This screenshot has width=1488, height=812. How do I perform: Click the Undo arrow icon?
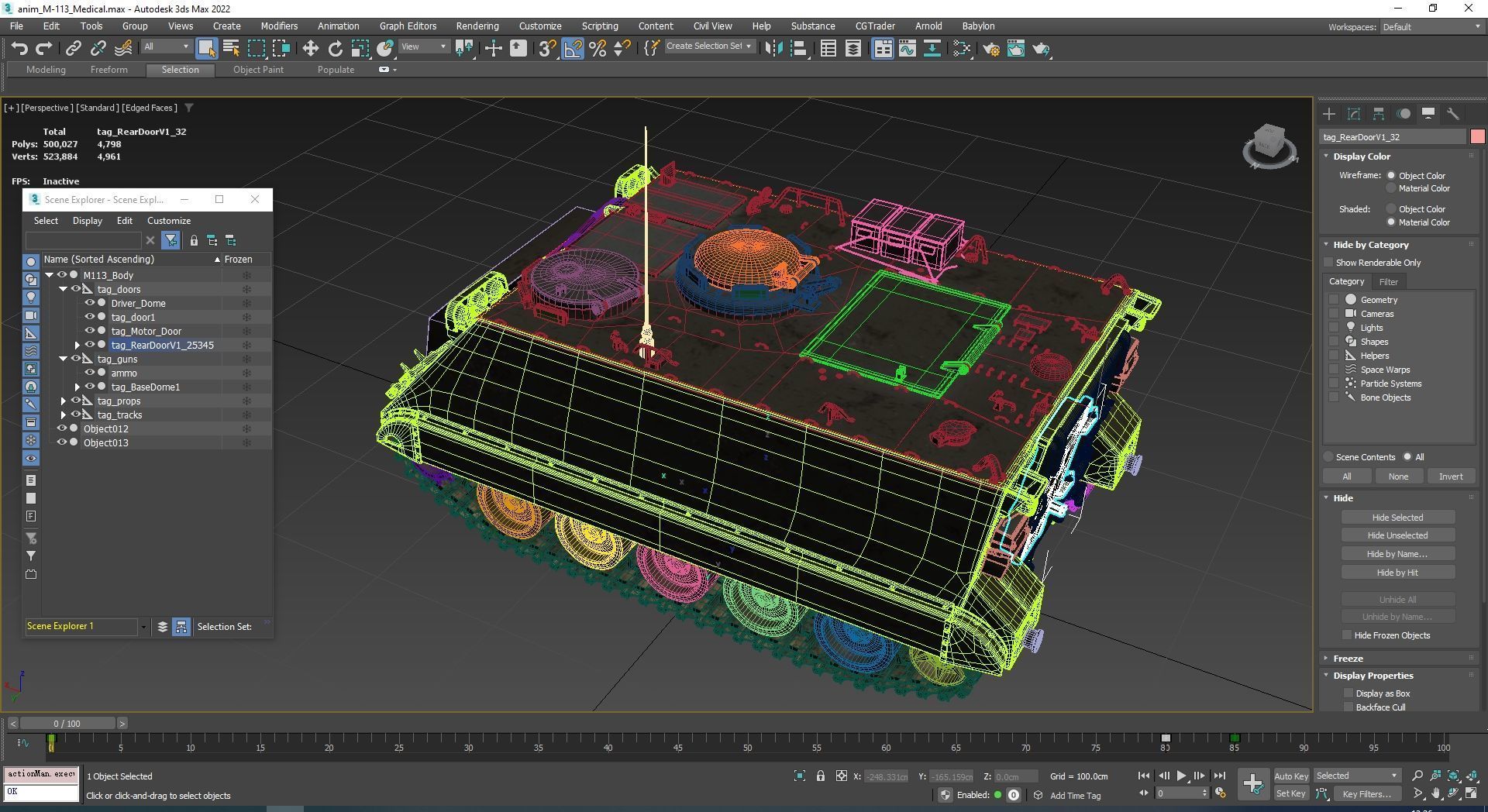(x=19, y=49)
